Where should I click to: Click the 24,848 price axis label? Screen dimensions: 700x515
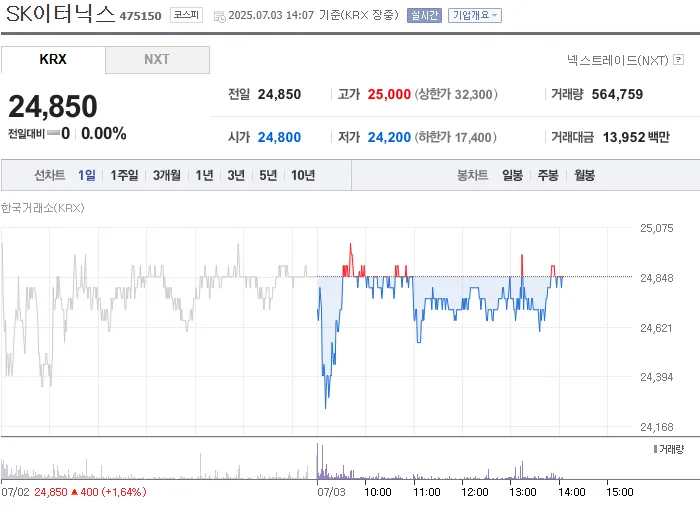tap(656, 278)
